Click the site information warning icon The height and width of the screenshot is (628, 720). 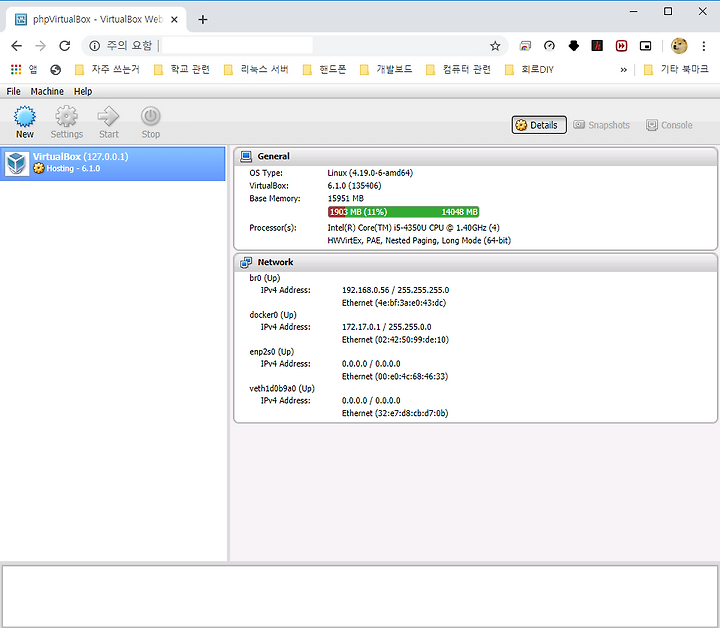pos(95,45)
